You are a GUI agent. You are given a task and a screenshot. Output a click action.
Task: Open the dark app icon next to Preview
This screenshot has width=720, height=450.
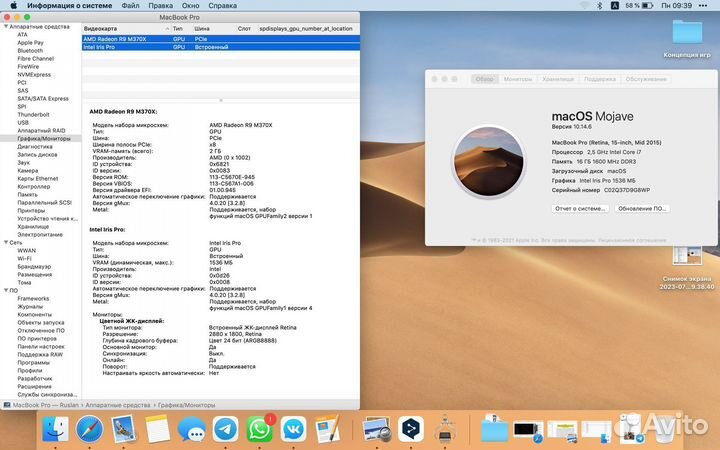tap(411, 429)
